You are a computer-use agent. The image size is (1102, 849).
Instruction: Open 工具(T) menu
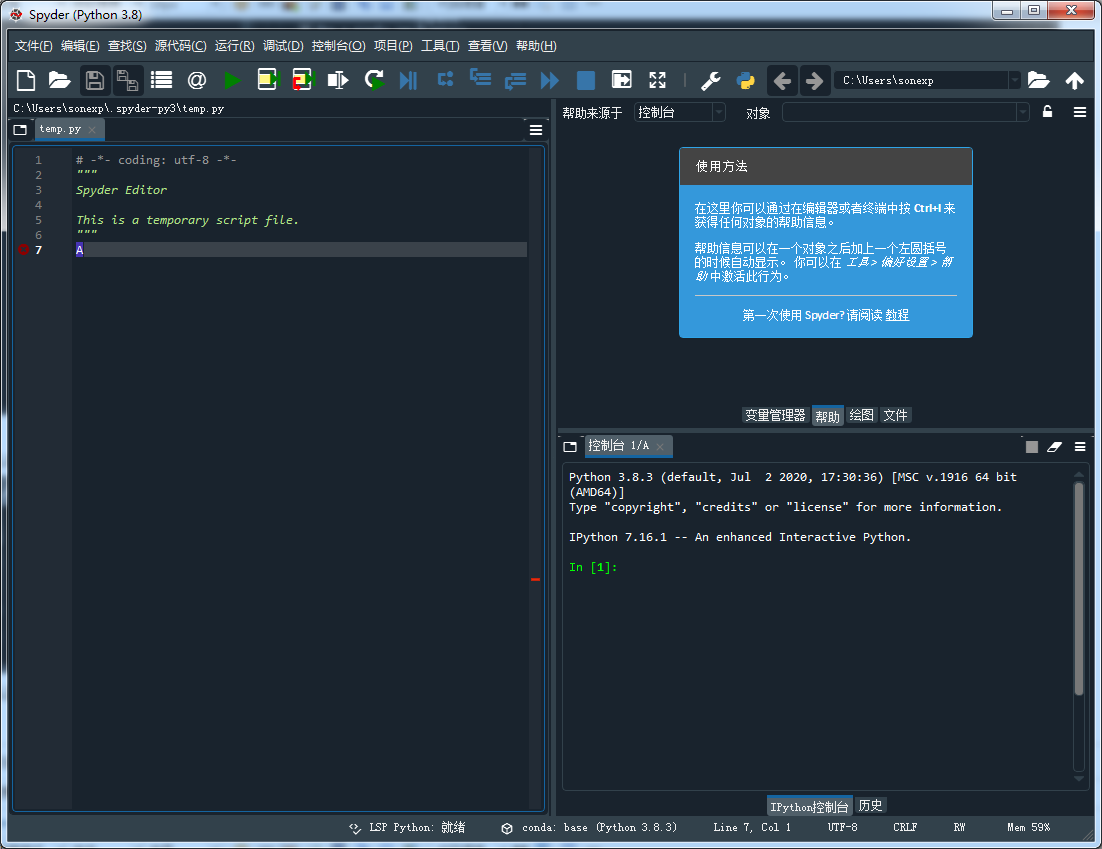click(x=440, y=46)
